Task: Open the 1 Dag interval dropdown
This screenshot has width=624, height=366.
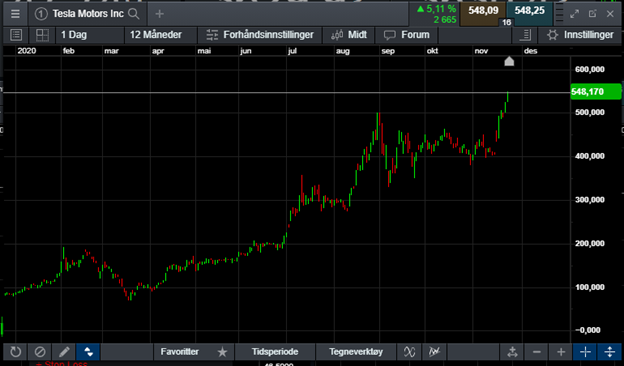Action: coord(90,35)
